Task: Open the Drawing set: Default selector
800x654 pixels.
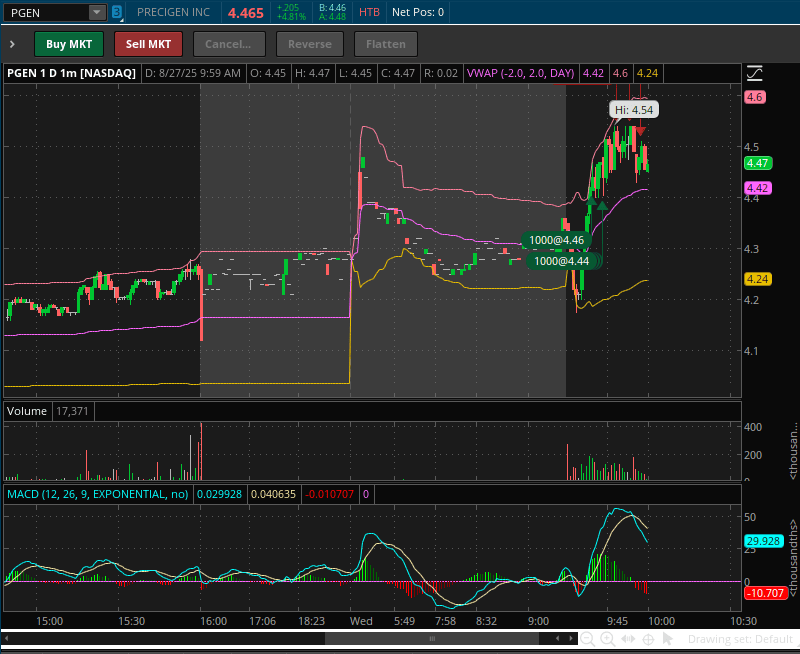Action: point(739,639)
